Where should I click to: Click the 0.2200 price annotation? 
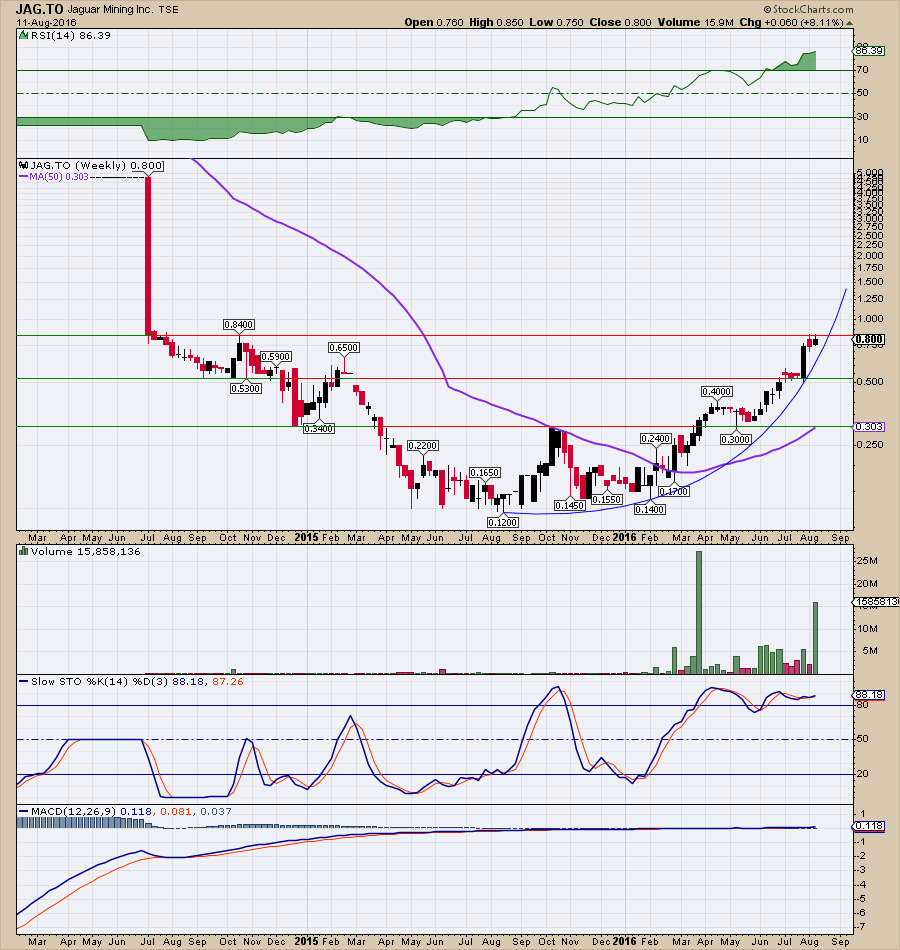pyautogui.click(x=422, y=445)
